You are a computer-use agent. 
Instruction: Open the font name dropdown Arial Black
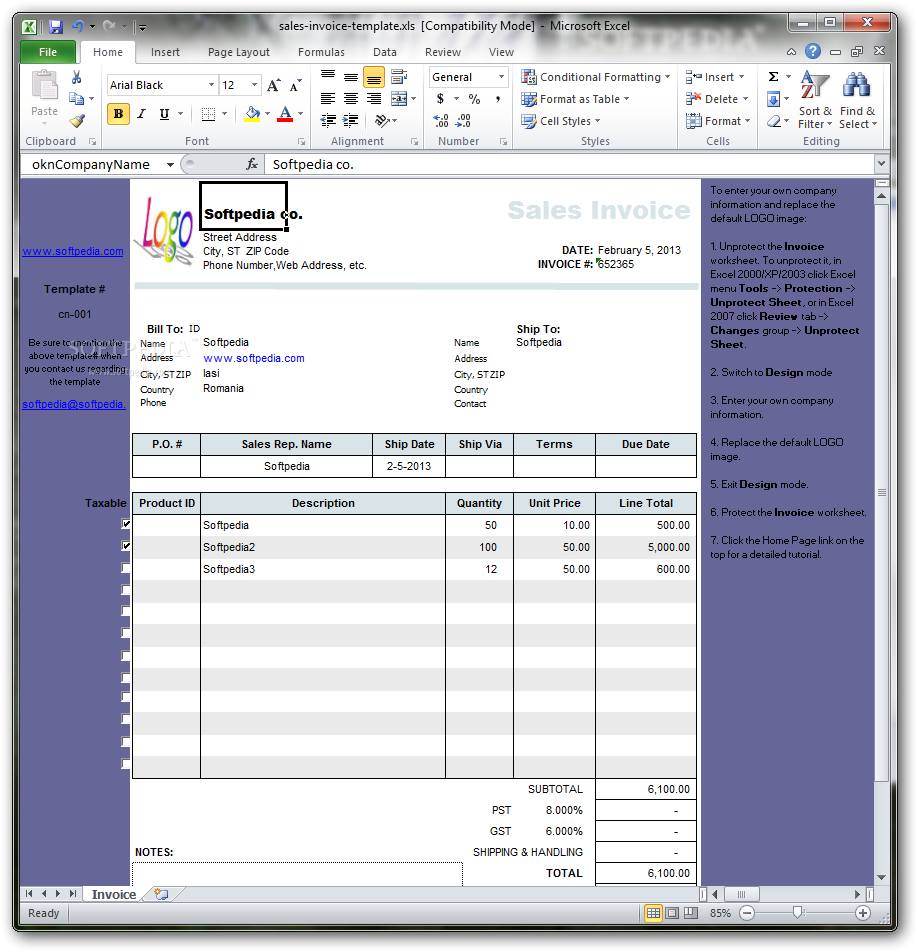[211, 85]
